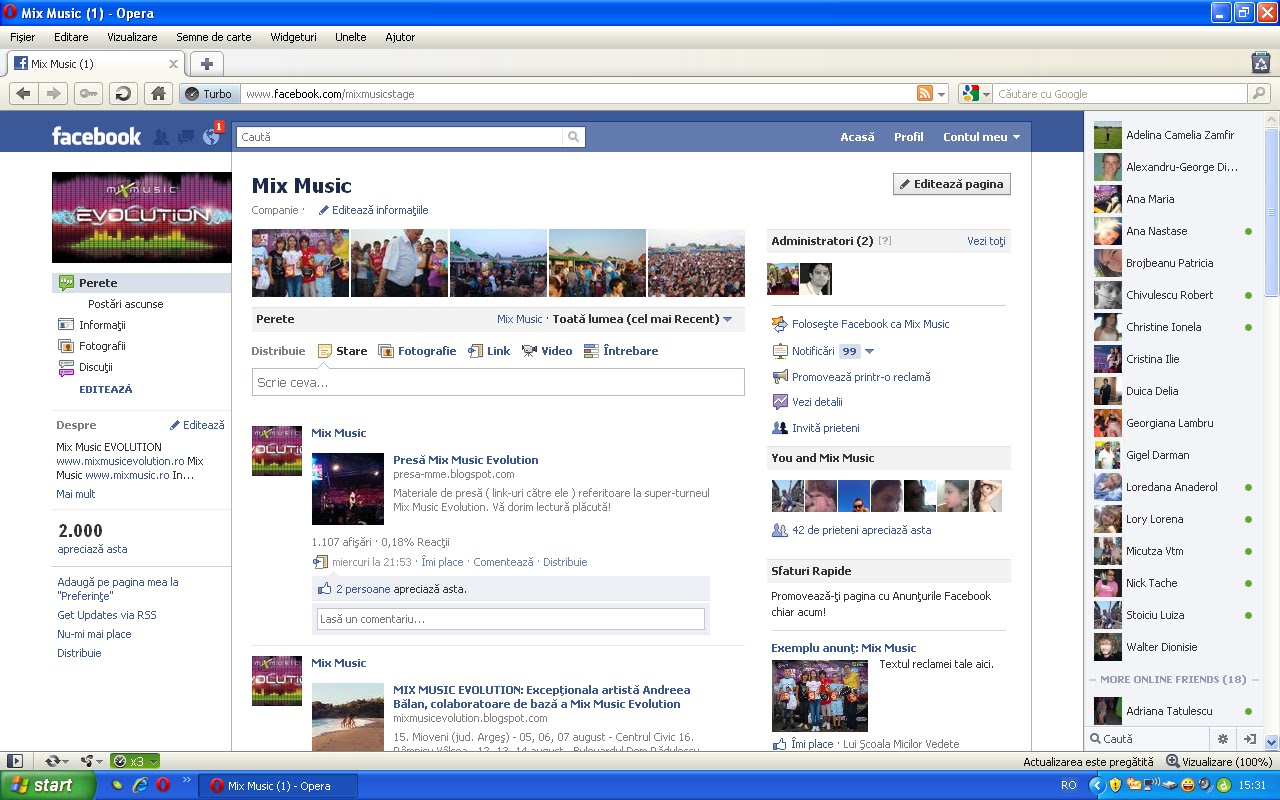Go to Acasă in Facebook header
Image resolution: width=1280 pixels, height=800 pixels.
(x=857, y=137)
